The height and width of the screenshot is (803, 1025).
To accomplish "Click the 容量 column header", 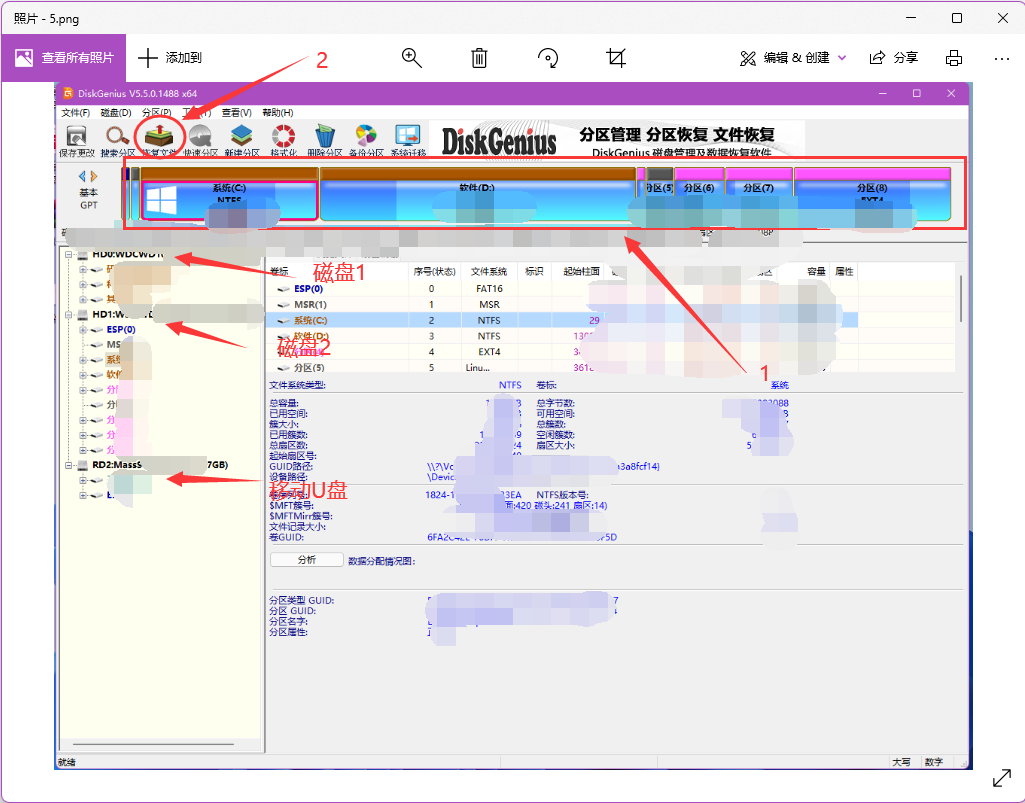I will (x=816, y=271).
